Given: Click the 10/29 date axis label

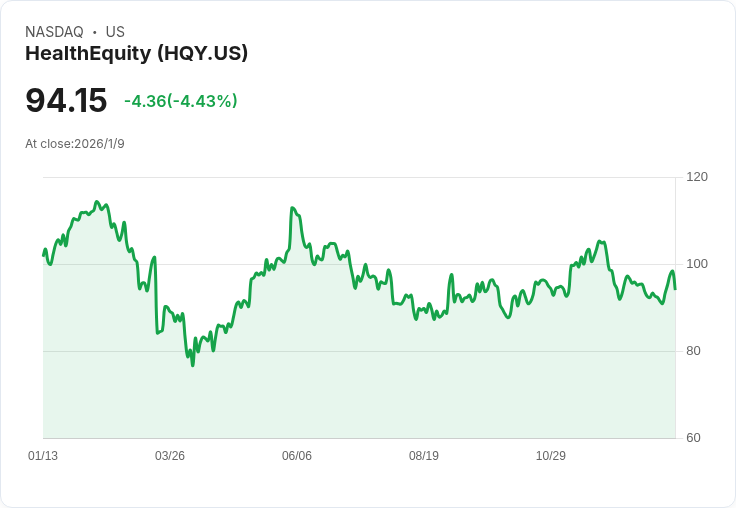Looking at the screenshot, I should coord(551,455).
